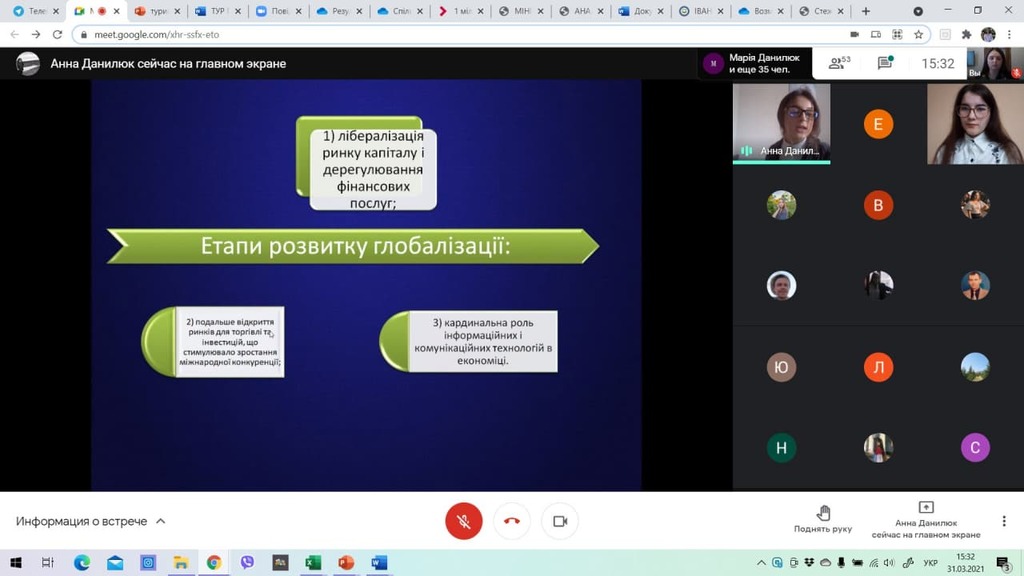1024x576 pixels.
Task: Open the Extensions puzzle icon
Action: (966, 34)
